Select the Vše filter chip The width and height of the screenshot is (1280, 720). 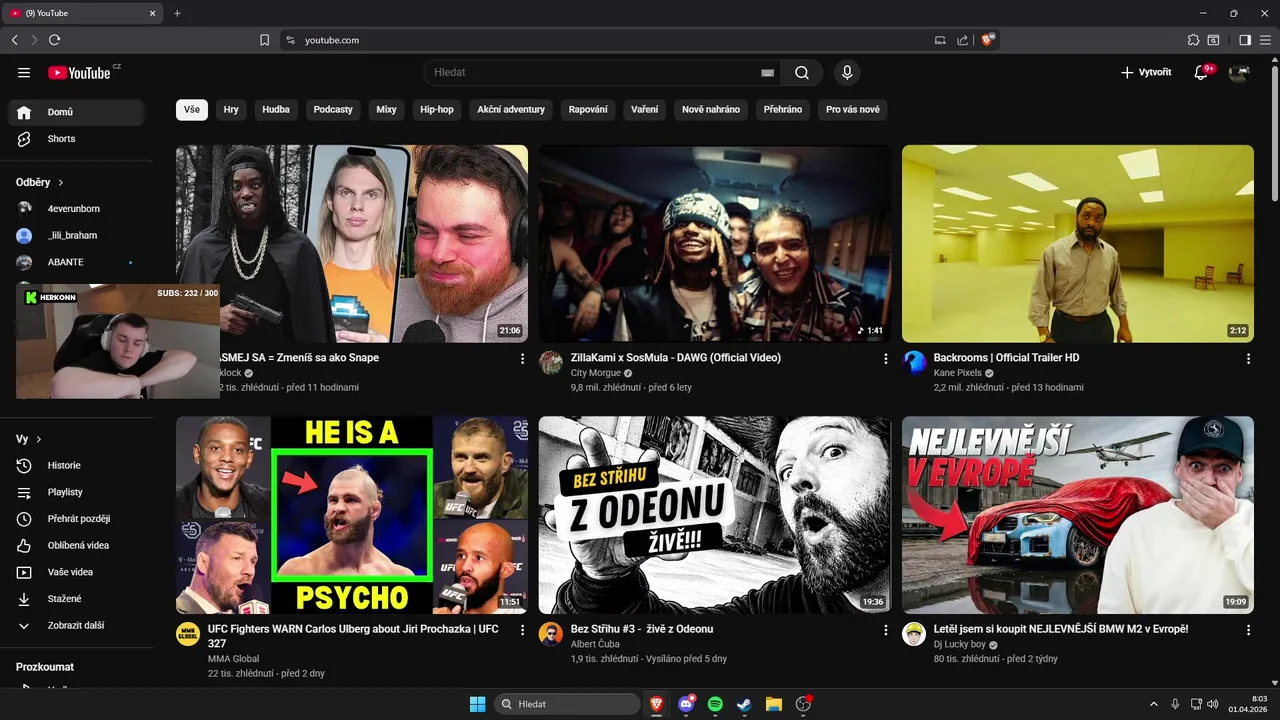click(x=192, y=109)
